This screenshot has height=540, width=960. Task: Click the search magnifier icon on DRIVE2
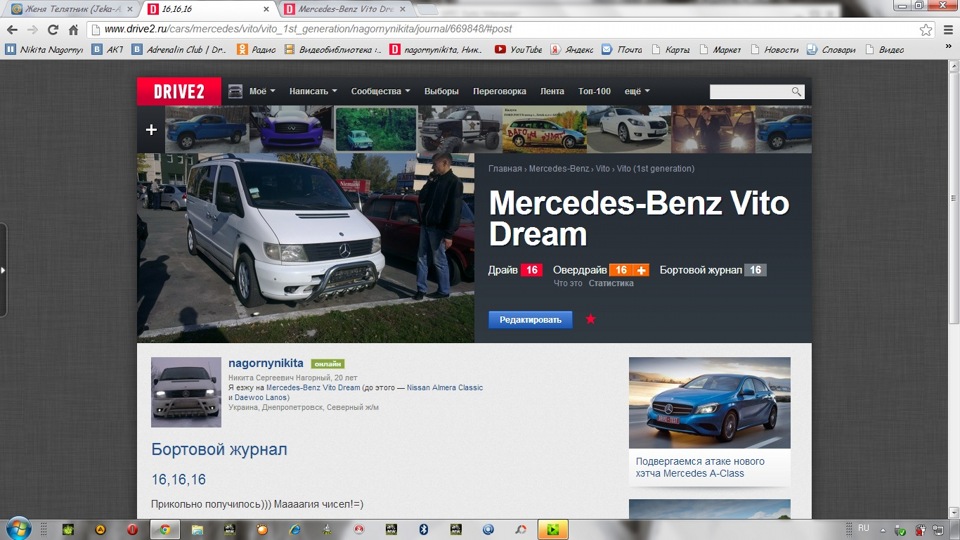(x=796, y=91)
